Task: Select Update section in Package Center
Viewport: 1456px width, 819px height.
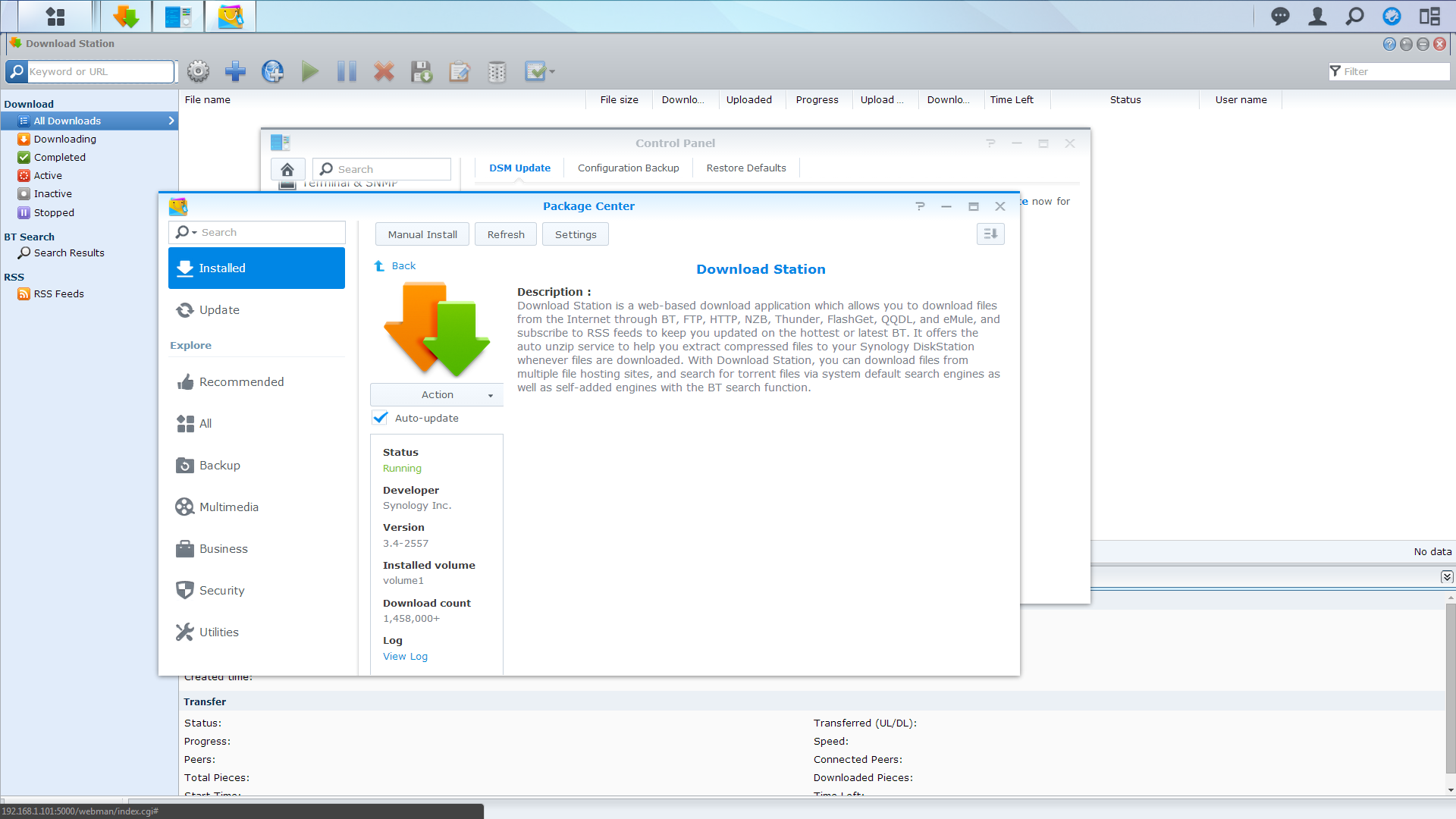Action: coord(256,309)
